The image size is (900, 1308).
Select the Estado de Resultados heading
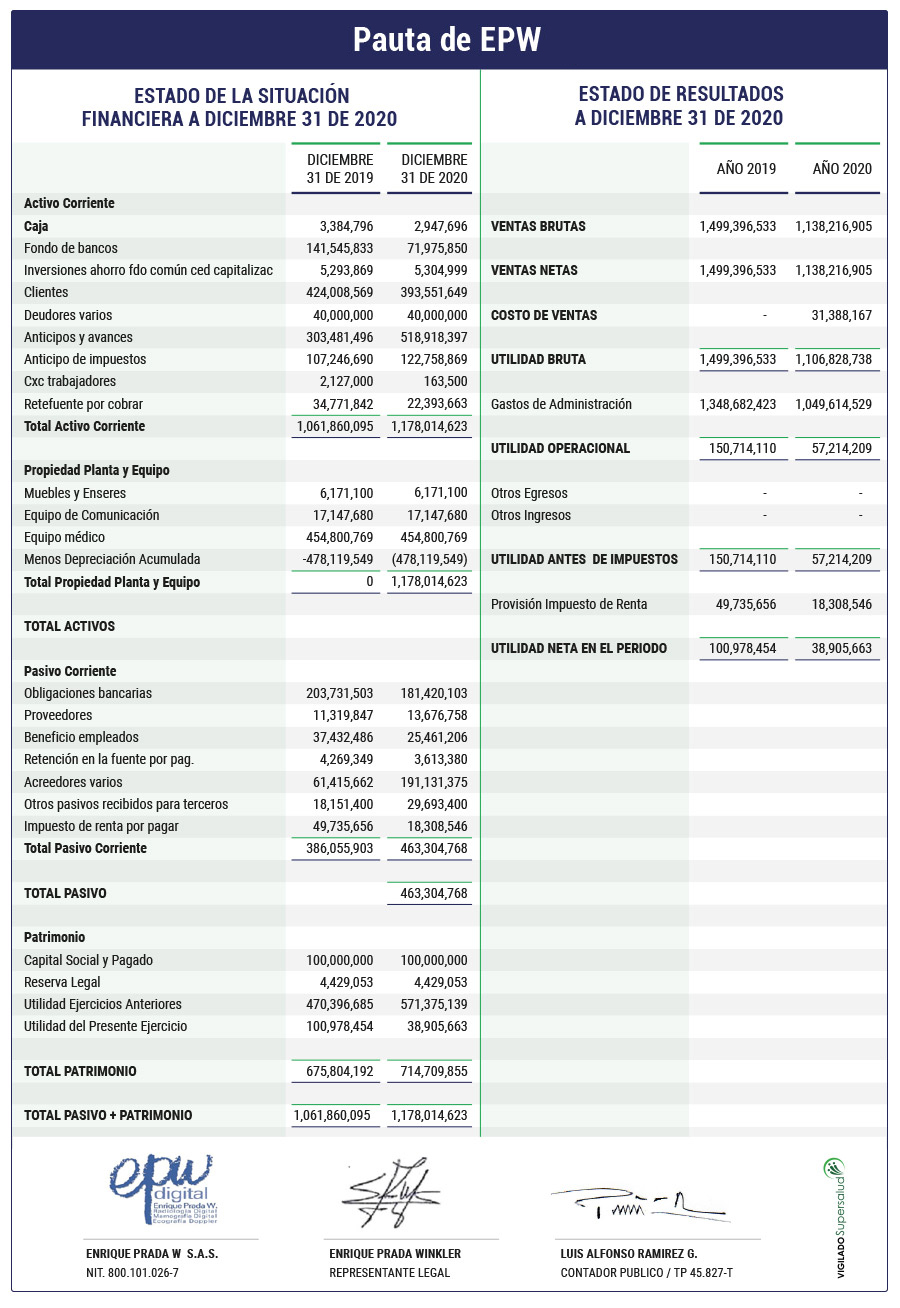coord(680,106)
